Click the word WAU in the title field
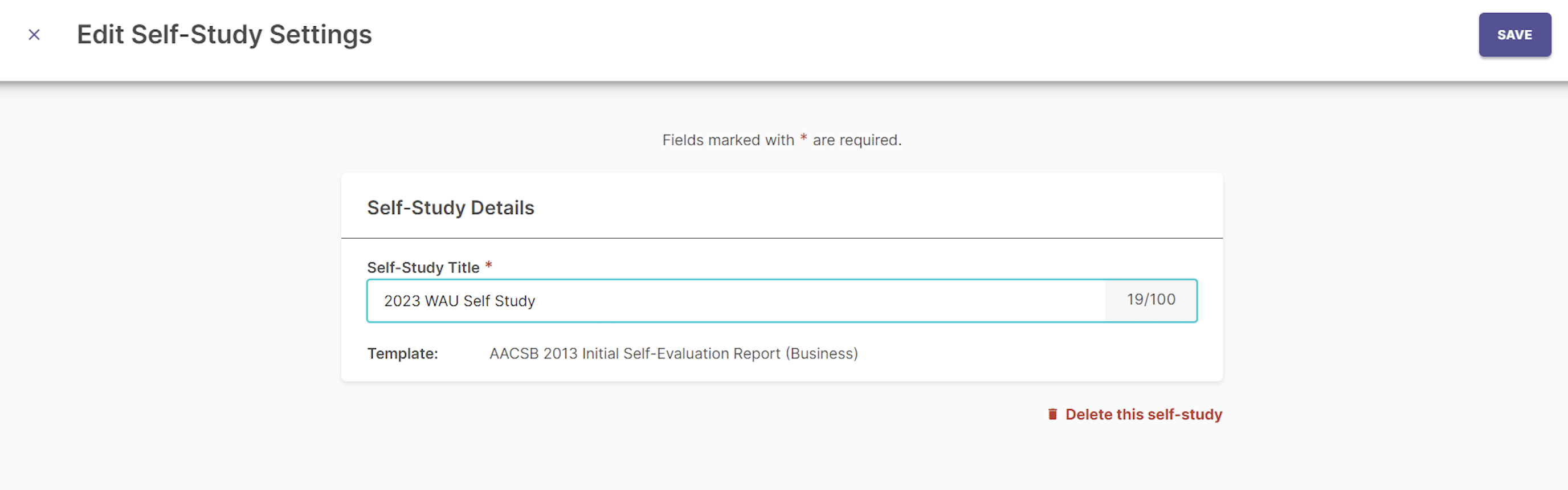 point(442,301)
